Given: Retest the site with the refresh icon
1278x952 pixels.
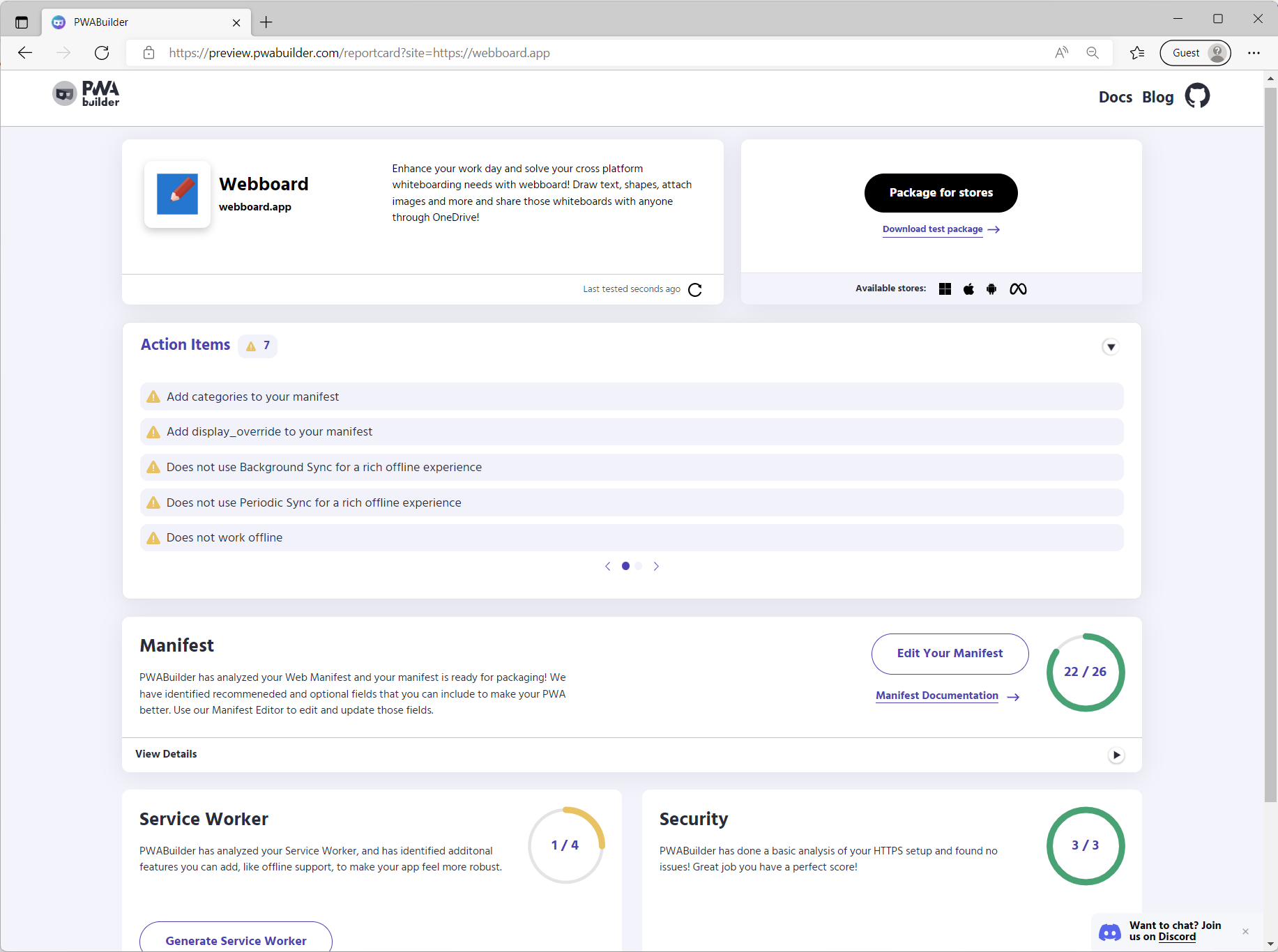Looking at the screenshot, I should pyautogui.click(x=694, y=290).
